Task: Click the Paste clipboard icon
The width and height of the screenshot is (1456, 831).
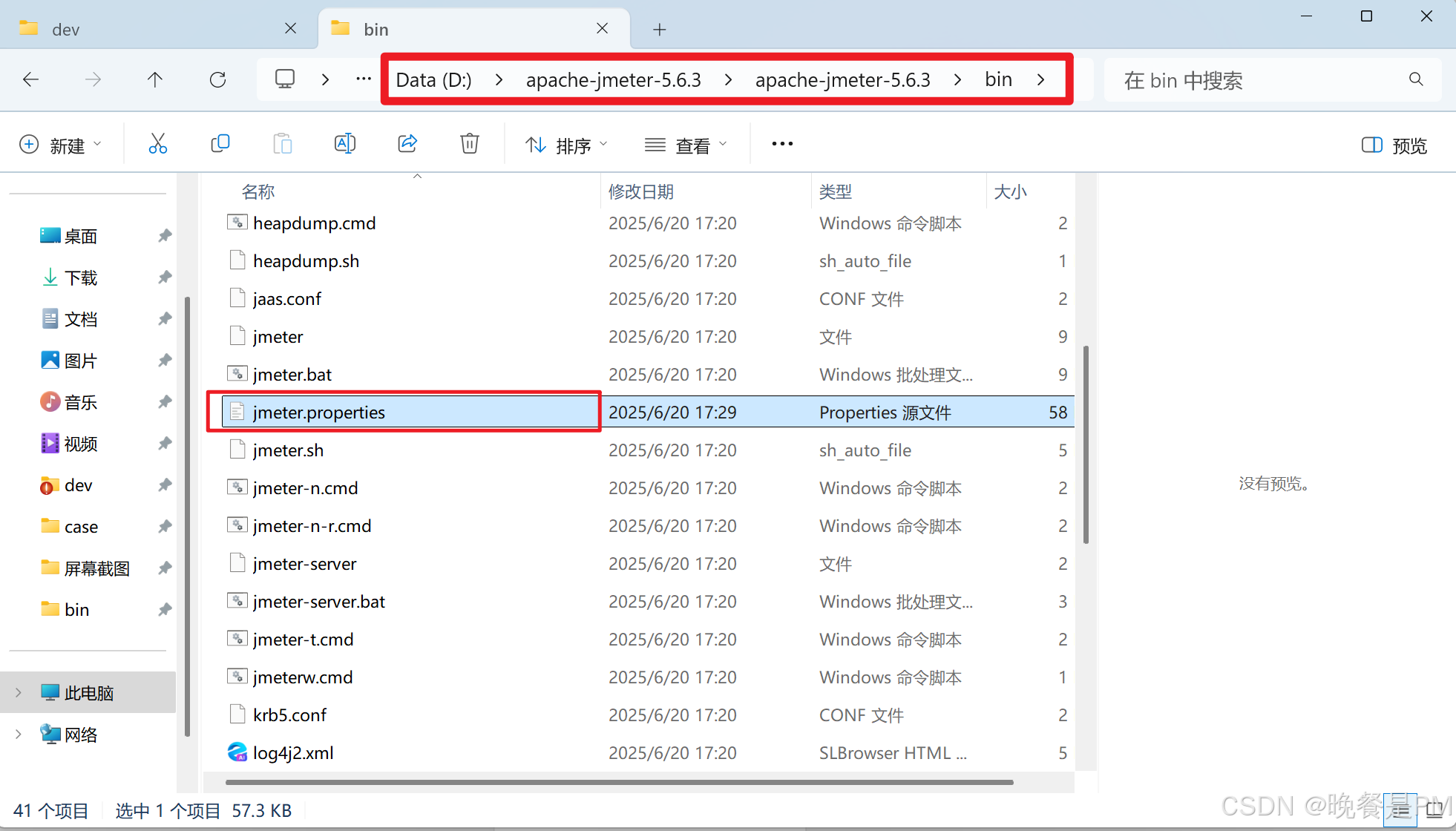Action: click(283, 144)
